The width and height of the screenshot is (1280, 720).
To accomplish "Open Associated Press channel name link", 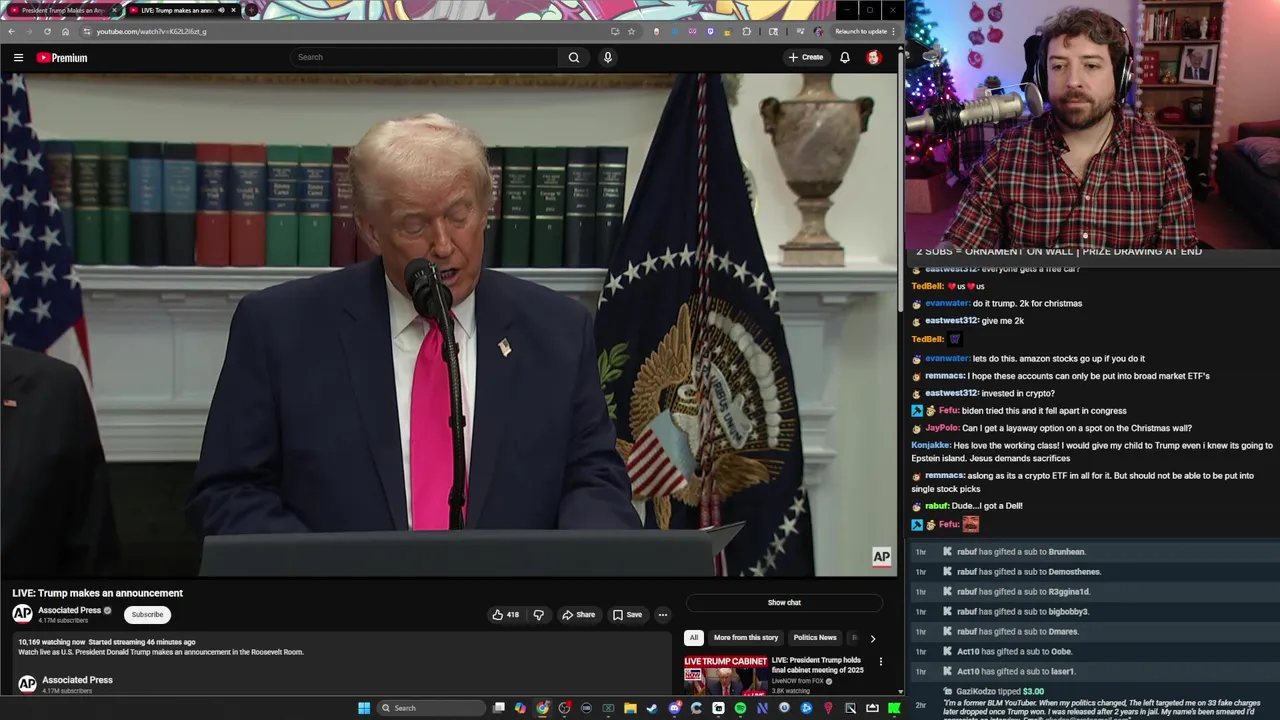I will (x=69, y=610).
